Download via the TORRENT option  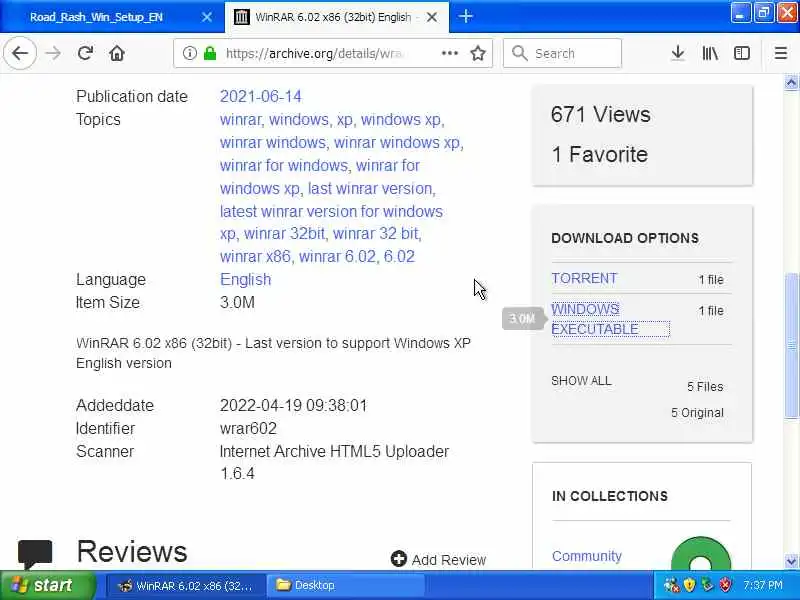pos(584,279)
